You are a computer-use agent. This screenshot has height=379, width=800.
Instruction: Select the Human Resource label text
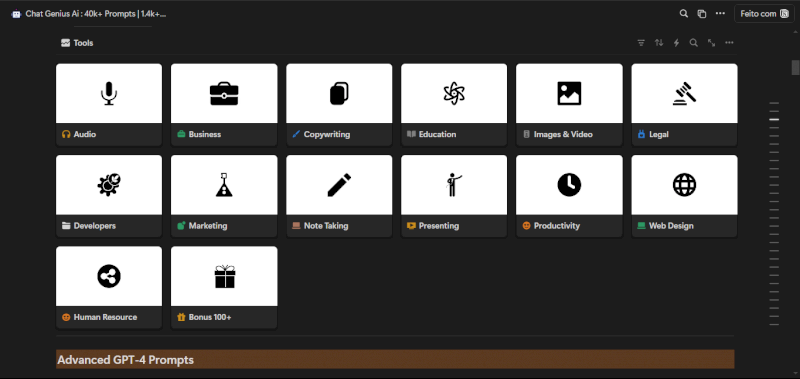(x=105, y=317)
